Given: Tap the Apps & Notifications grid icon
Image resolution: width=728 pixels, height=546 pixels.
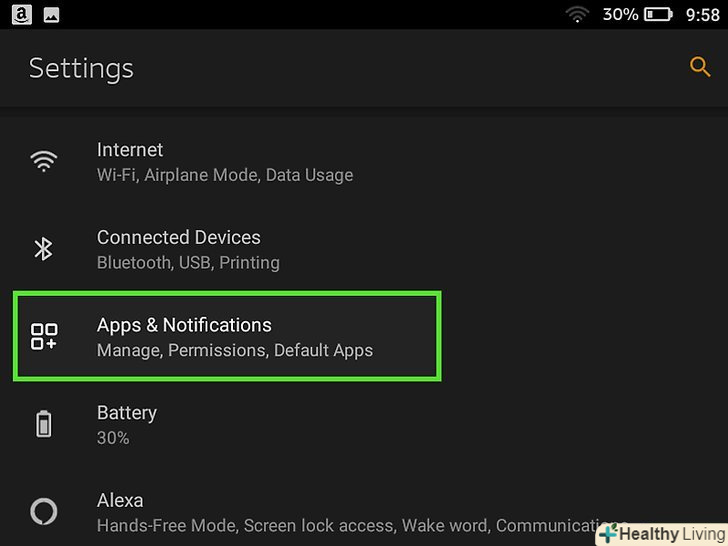Looking at the screenshot, I should tap(44, 337).
